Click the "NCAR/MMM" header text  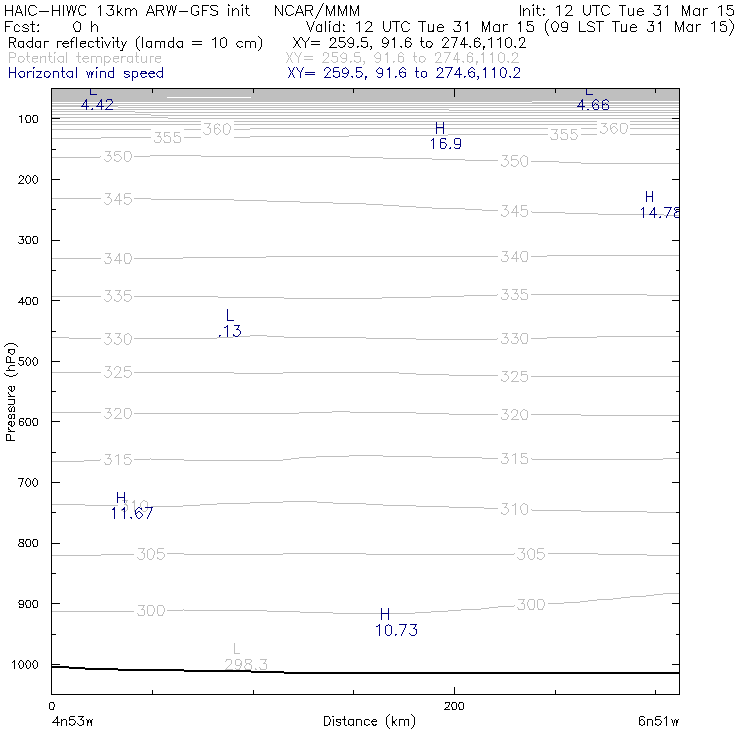pos(317,10)
